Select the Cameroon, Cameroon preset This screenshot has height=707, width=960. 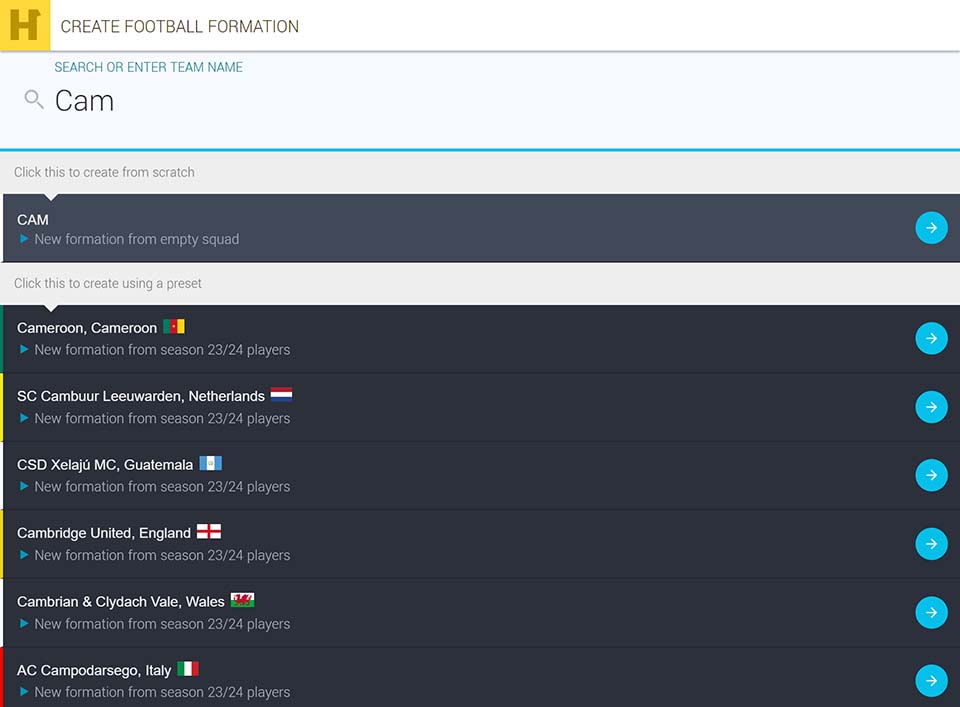coord(481,339)
